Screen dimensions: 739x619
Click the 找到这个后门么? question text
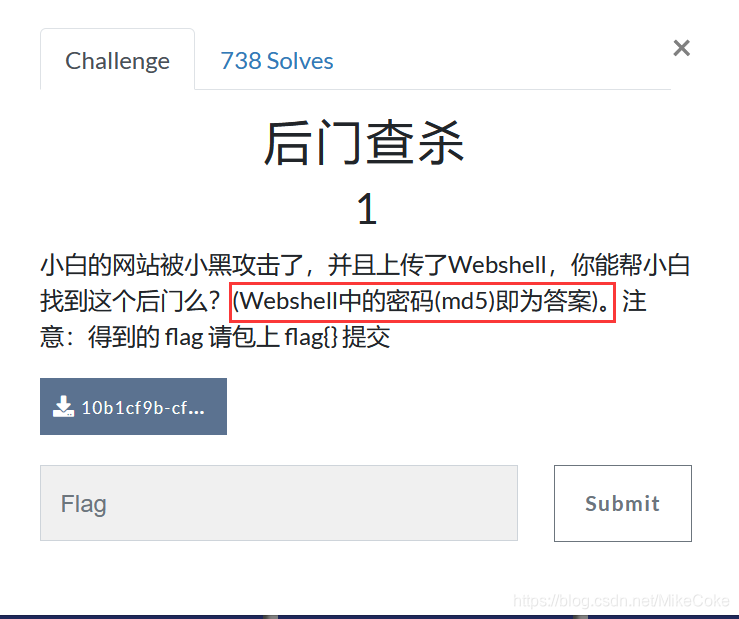pyautogui.click(x=130, y=301)
